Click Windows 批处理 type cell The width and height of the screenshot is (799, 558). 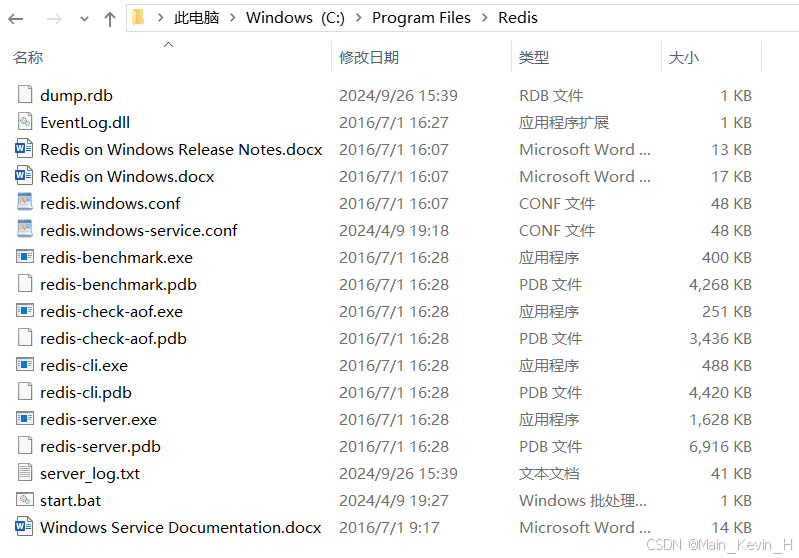pos(583,501)
